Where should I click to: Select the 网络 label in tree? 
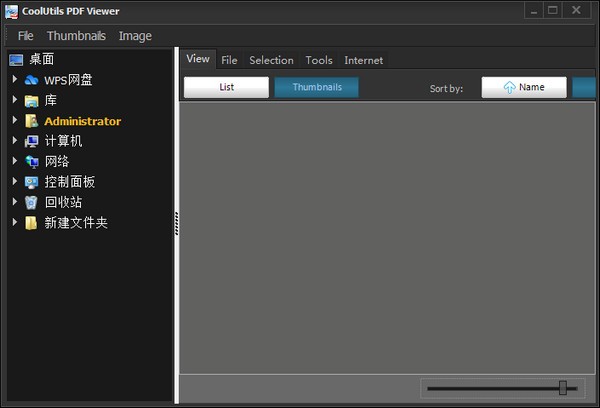coord(57,162)
